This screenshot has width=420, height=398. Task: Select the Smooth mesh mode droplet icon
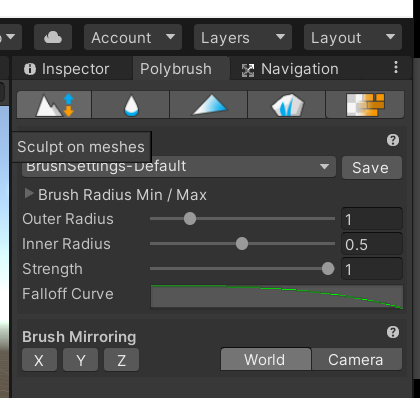(131, 105)
